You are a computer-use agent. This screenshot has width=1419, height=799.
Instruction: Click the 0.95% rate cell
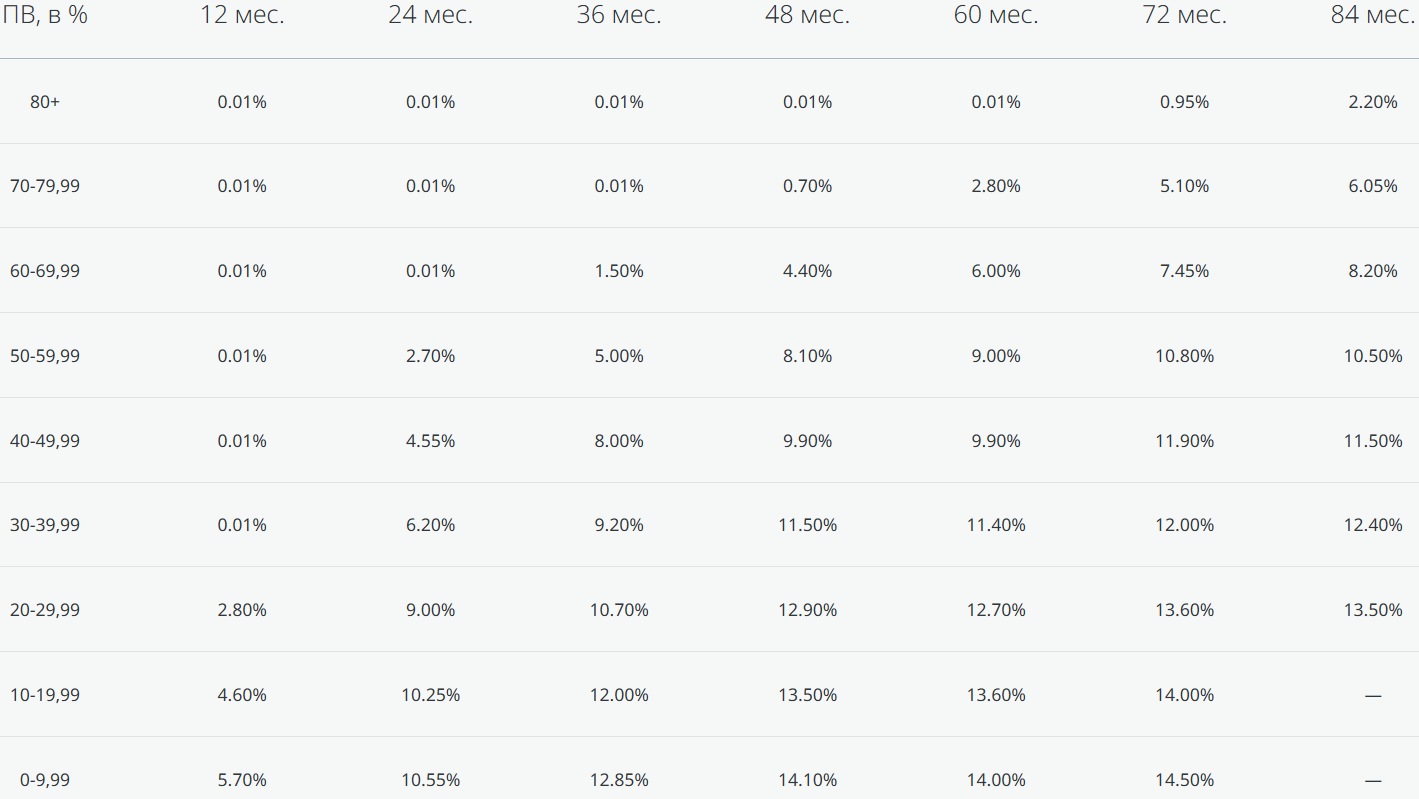tap(1185, 102)
